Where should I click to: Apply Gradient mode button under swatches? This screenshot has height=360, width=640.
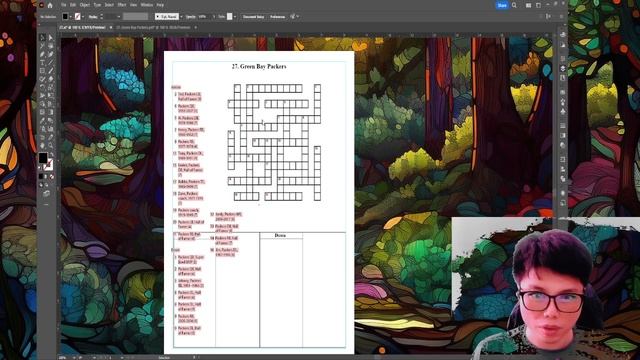tap(46, 177)
